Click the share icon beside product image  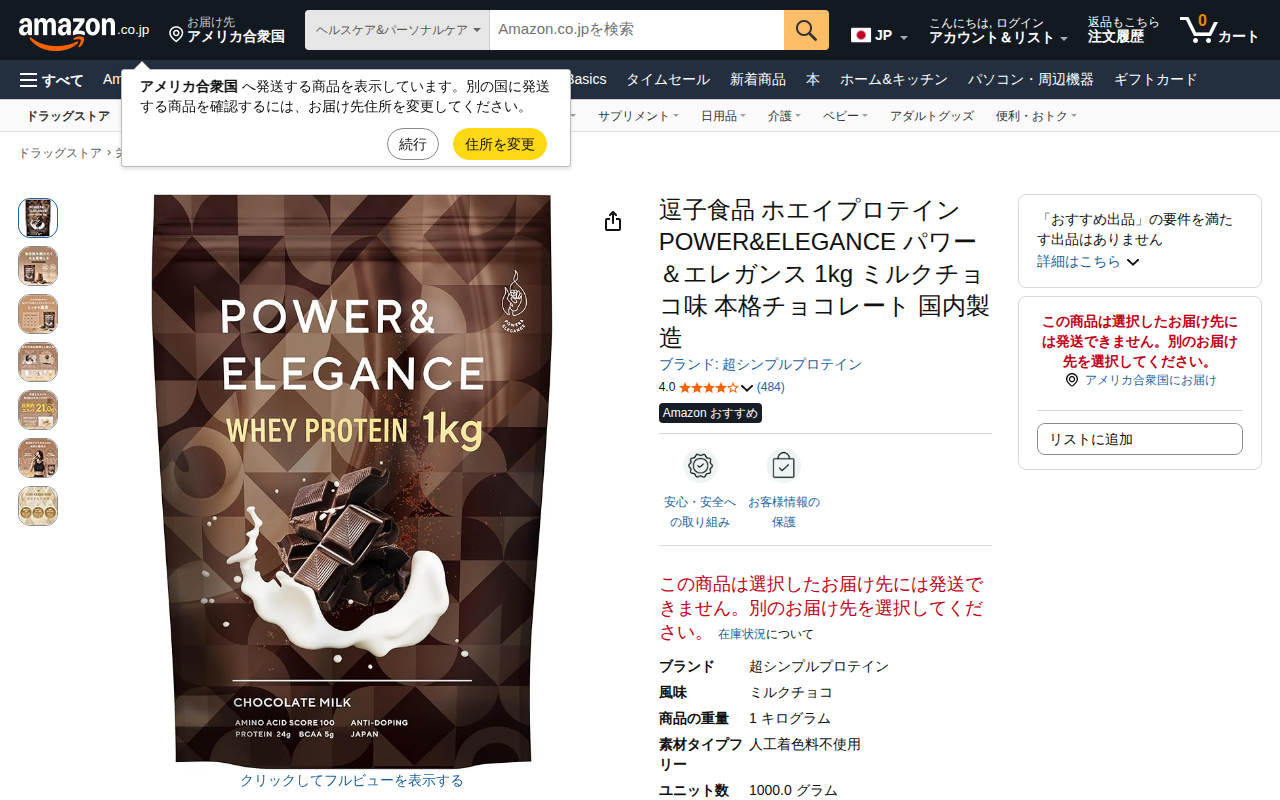613,222
